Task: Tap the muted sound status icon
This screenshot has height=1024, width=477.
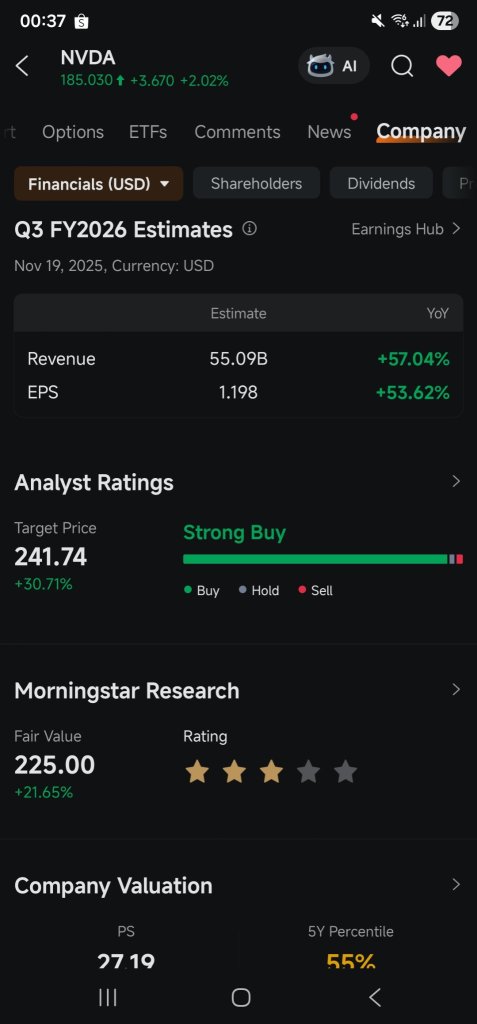Action: click(378, 21)
